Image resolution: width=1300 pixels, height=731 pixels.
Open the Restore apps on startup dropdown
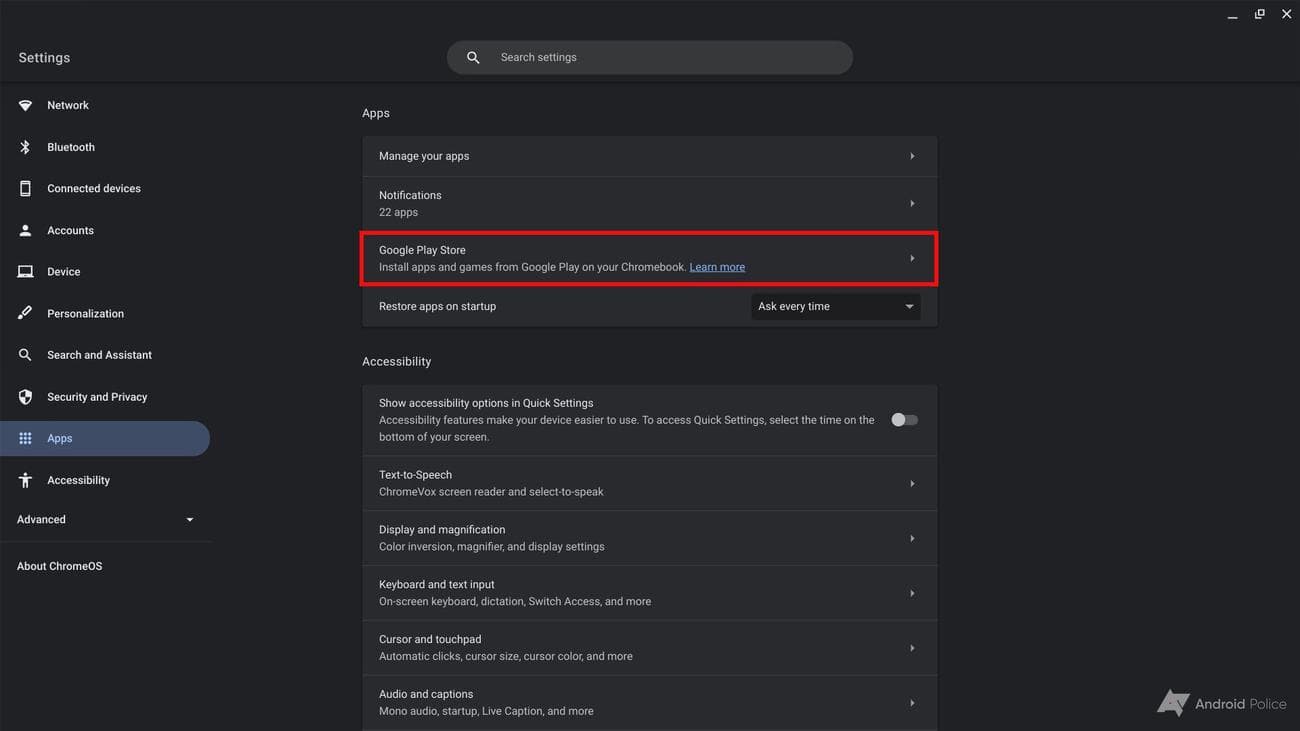[x=835, y=306]
